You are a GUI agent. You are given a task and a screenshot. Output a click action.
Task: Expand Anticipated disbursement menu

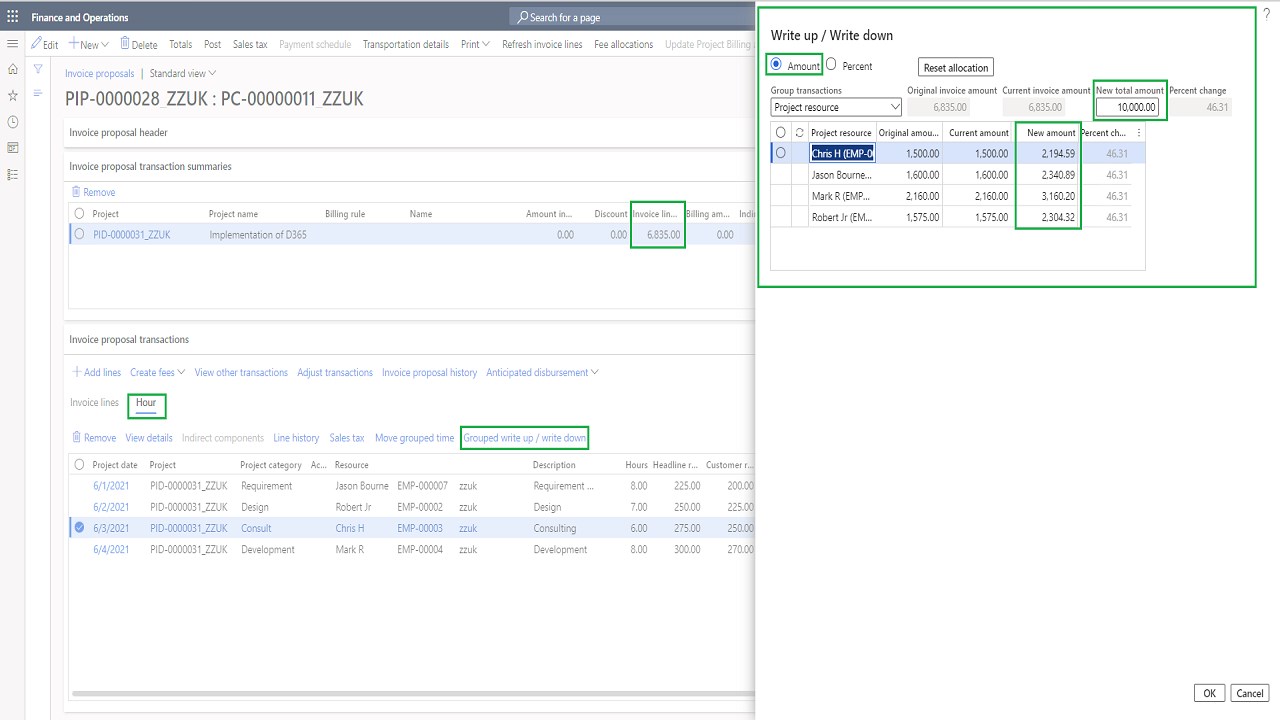pyautogui.click(x=542, y=372)
